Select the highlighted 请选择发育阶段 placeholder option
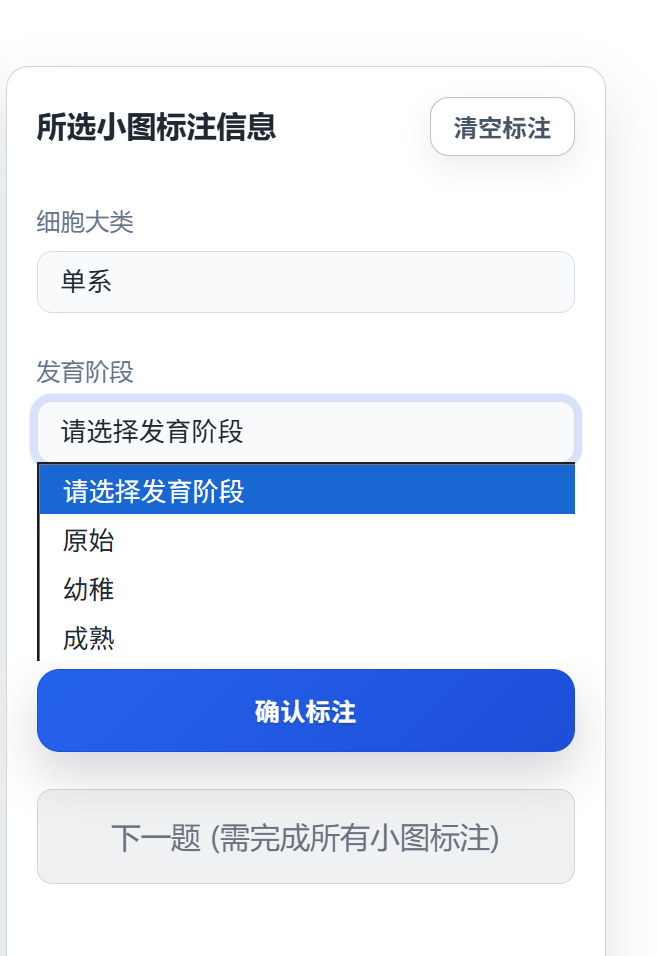The width and height of the screenshot is (657, 956). click(x=305, y=492)
